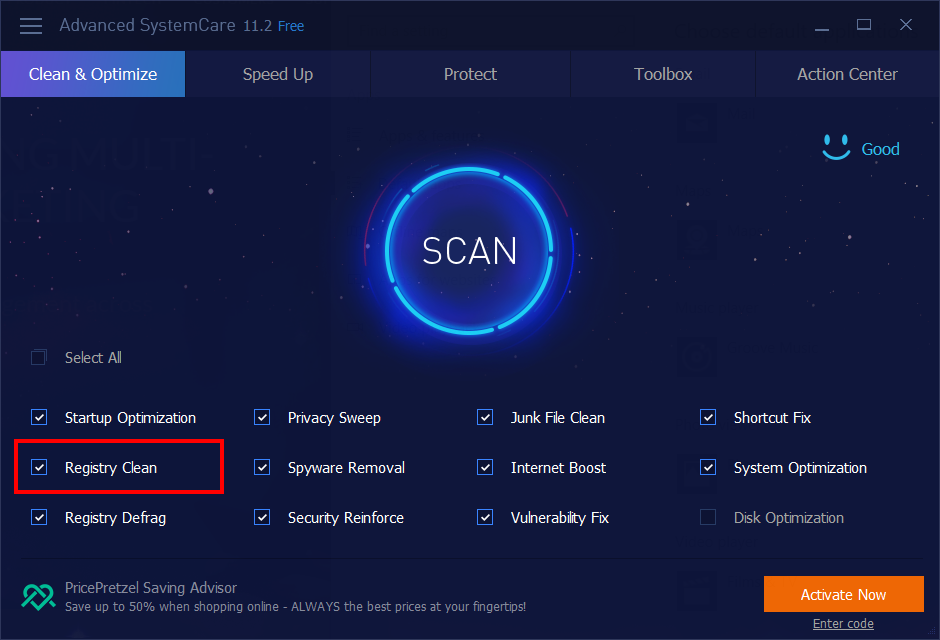Open the Enter code link
940x640 pixels.
843,624
